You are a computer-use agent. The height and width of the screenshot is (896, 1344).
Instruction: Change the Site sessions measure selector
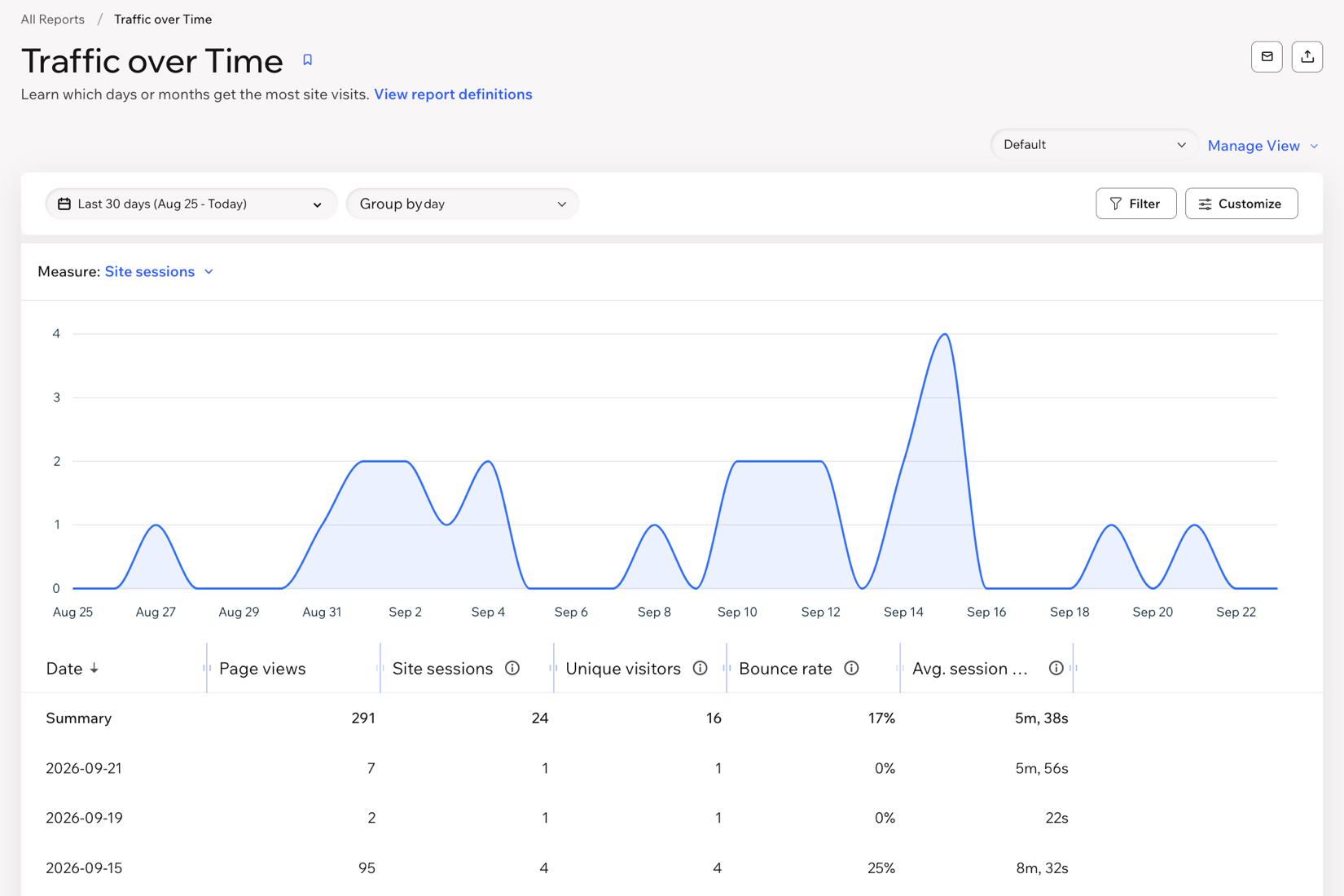(x=159, y=271)
